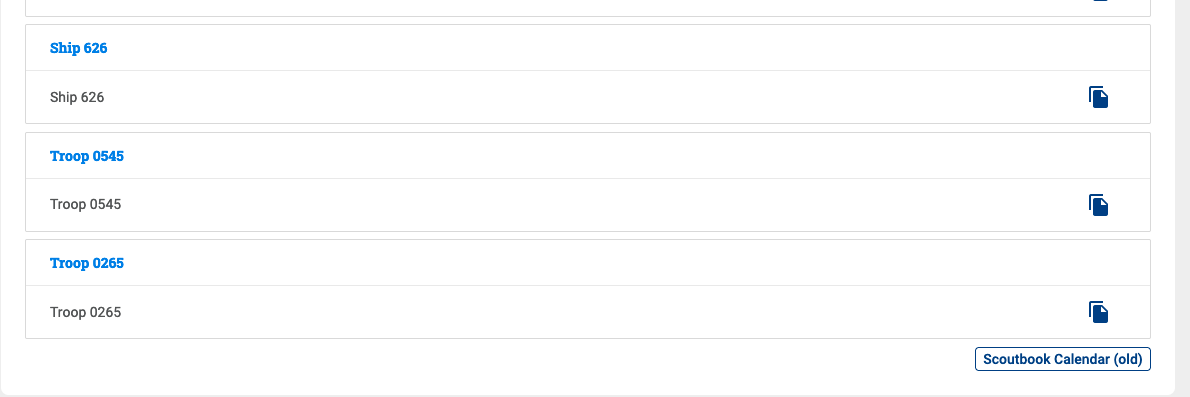
Task: Click the partially visible copy icon at top
Action: tap(1098, 1)
